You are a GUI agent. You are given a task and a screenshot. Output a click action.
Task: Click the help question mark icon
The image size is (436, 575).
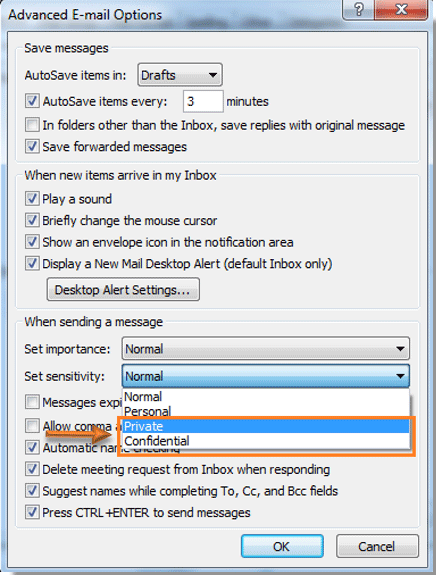click(x=358, y=9)
